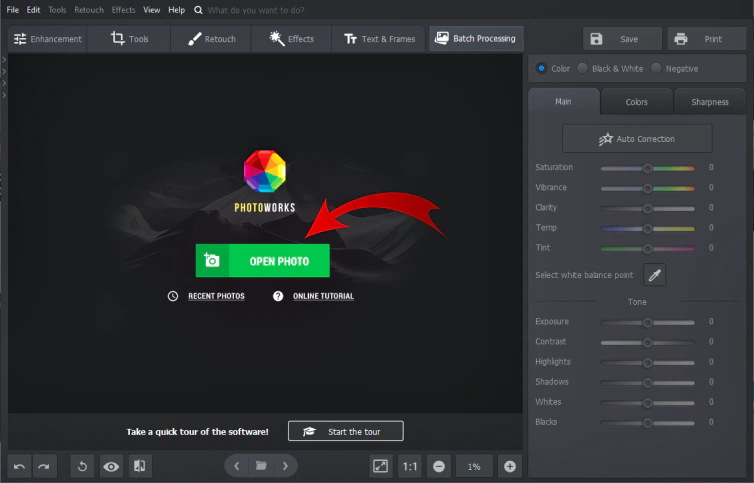Click the 1% zoom value field
The height and width of the screenshot is (483, 754).
click(x=474, y=466)
